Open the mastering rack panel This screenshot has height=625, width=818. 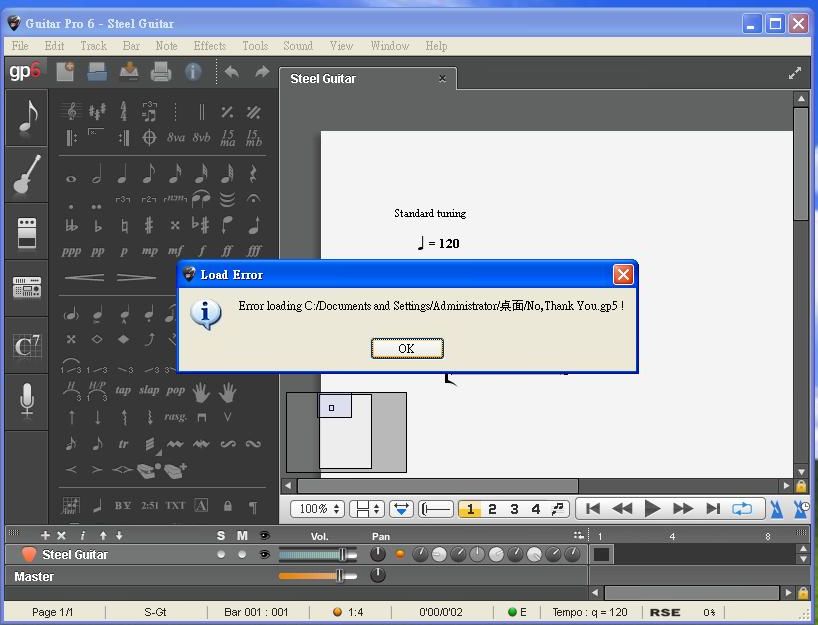pyautogui.click(x=27, y=287)
